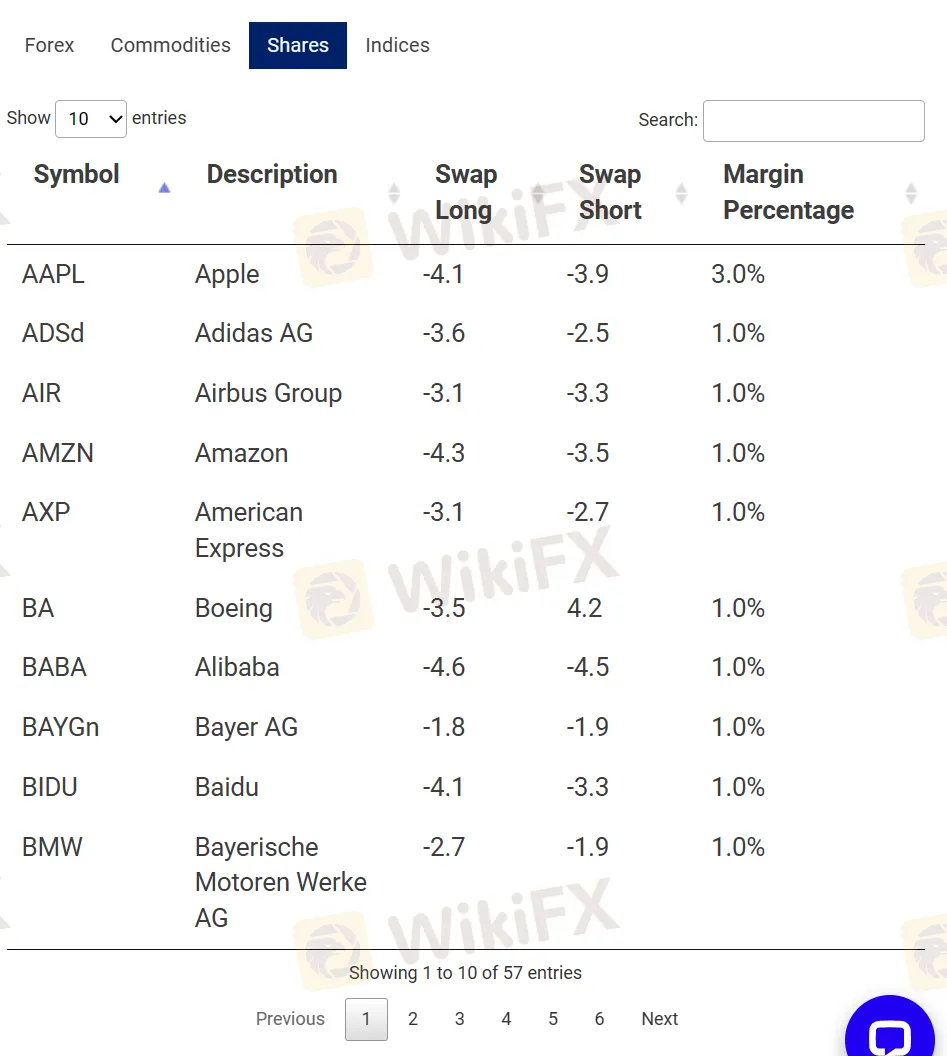Go to page 2 of entries
The width and height of the screenshot is (947, 1056).
coord(413,1019)
